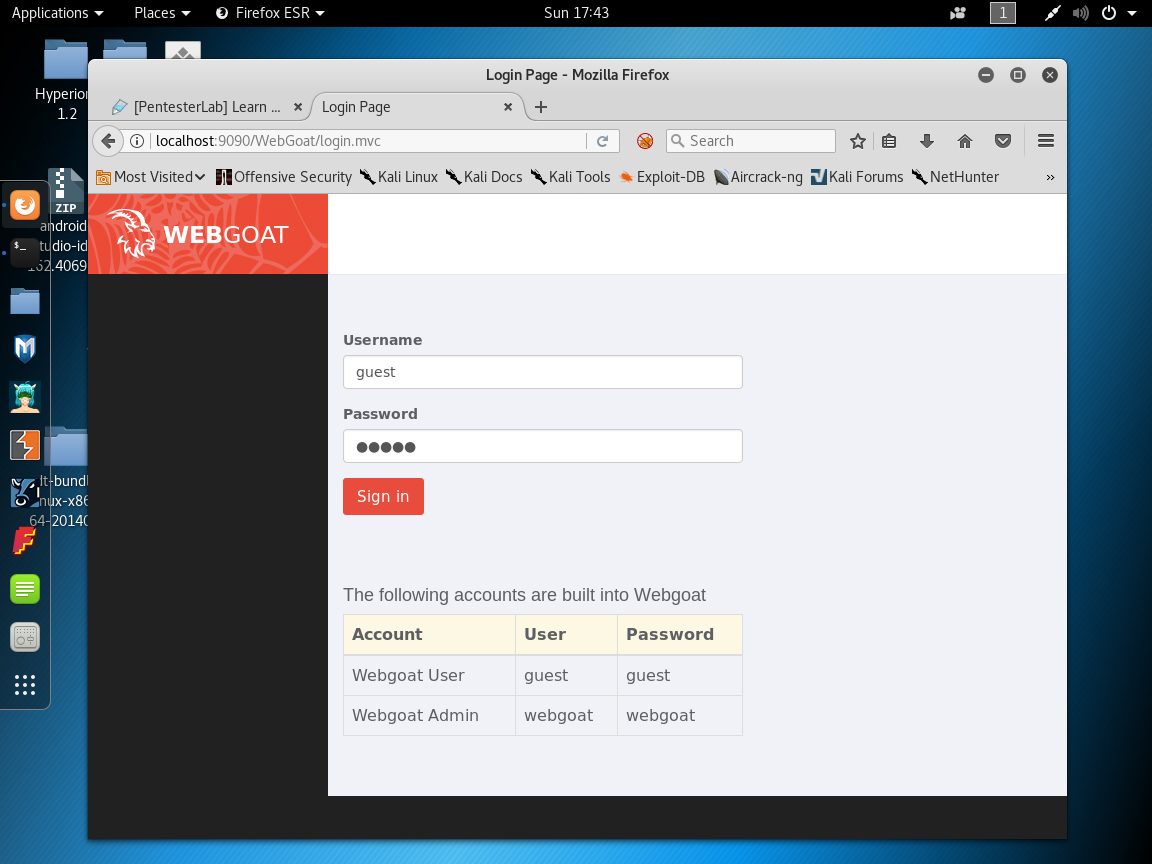
Task: Expand the Most Visited bookmarks dropdown
Action: pyautogui.click(x=150, y=177)
